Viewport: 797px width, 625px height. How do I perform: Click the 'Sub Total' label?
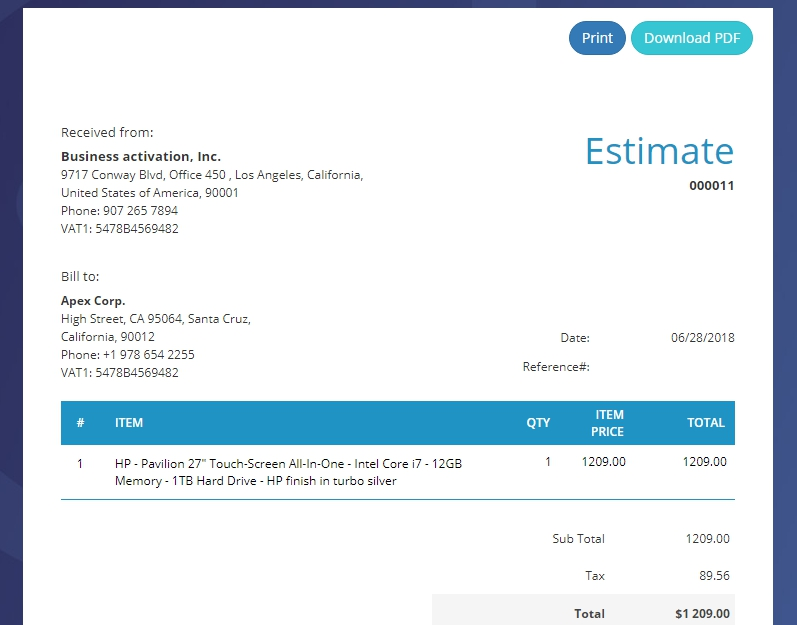[578, 539]
